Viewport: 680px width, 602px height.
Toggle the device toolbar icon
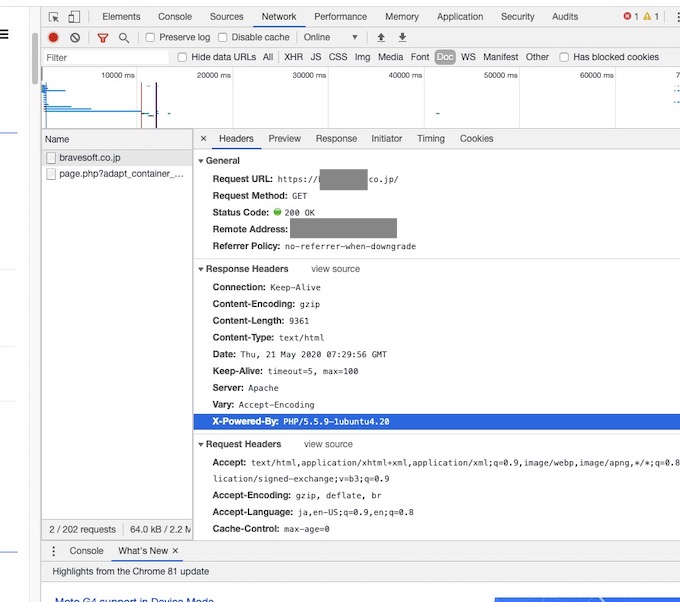[74, 17]
